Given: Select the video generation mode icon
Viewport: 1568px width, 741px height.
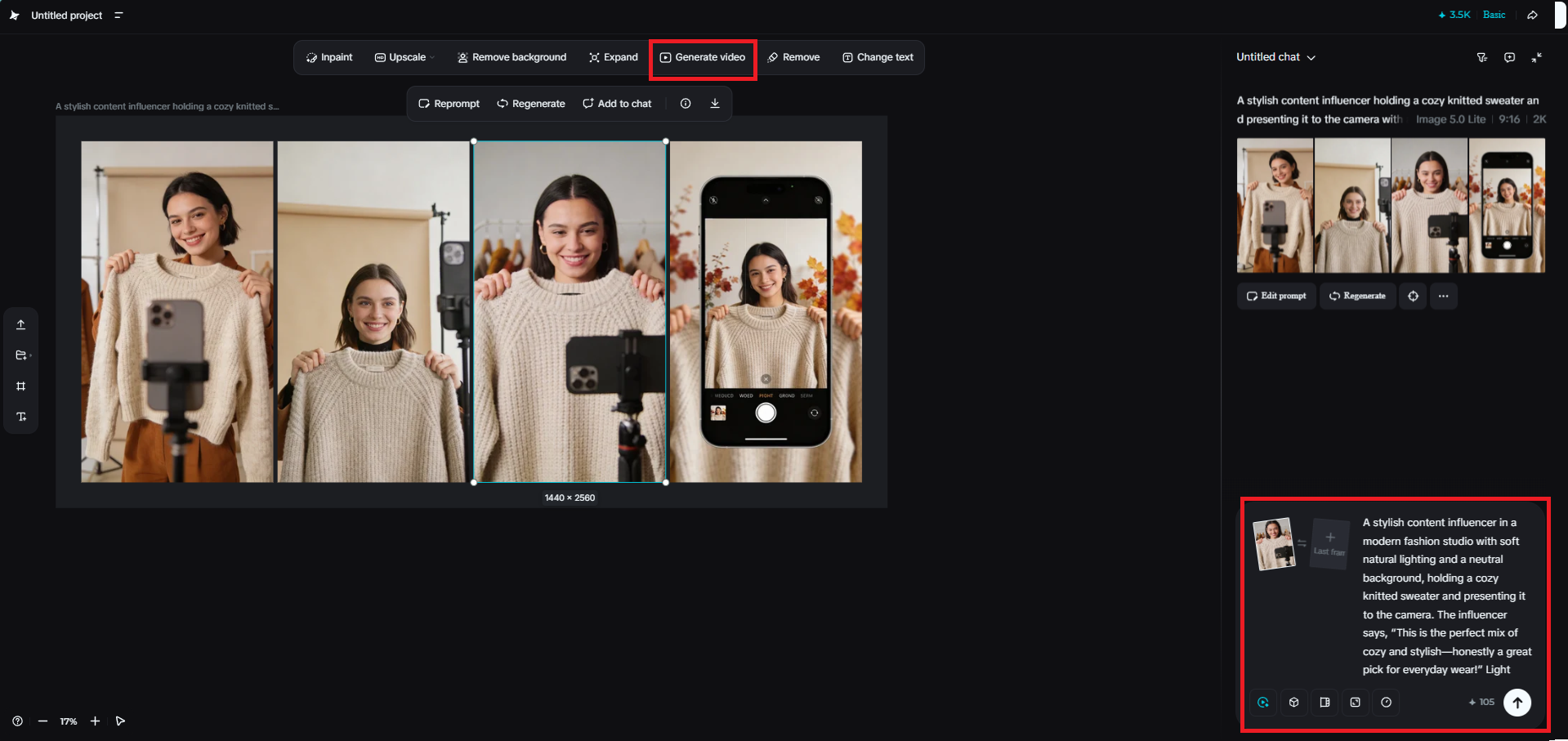Looking at the screenshot, I should click(1263, 703).
